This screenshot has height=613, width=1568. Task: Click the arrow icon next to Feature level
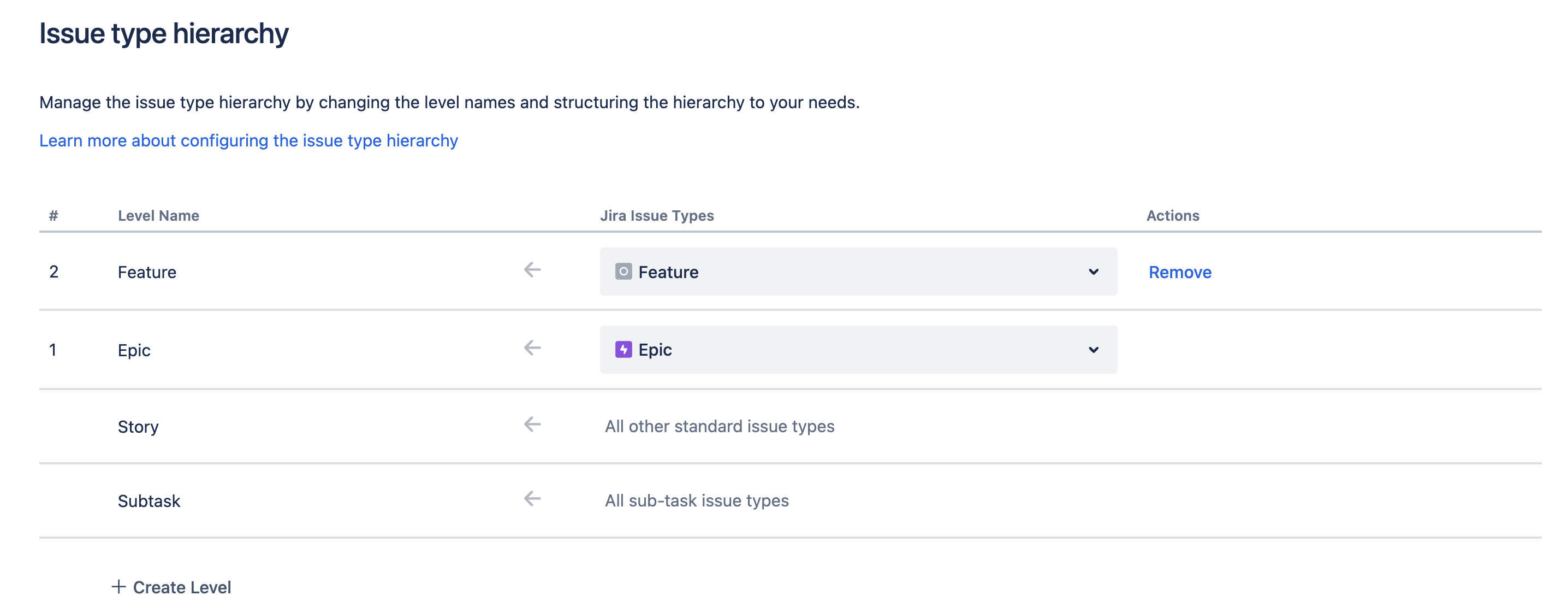point(532,270)
